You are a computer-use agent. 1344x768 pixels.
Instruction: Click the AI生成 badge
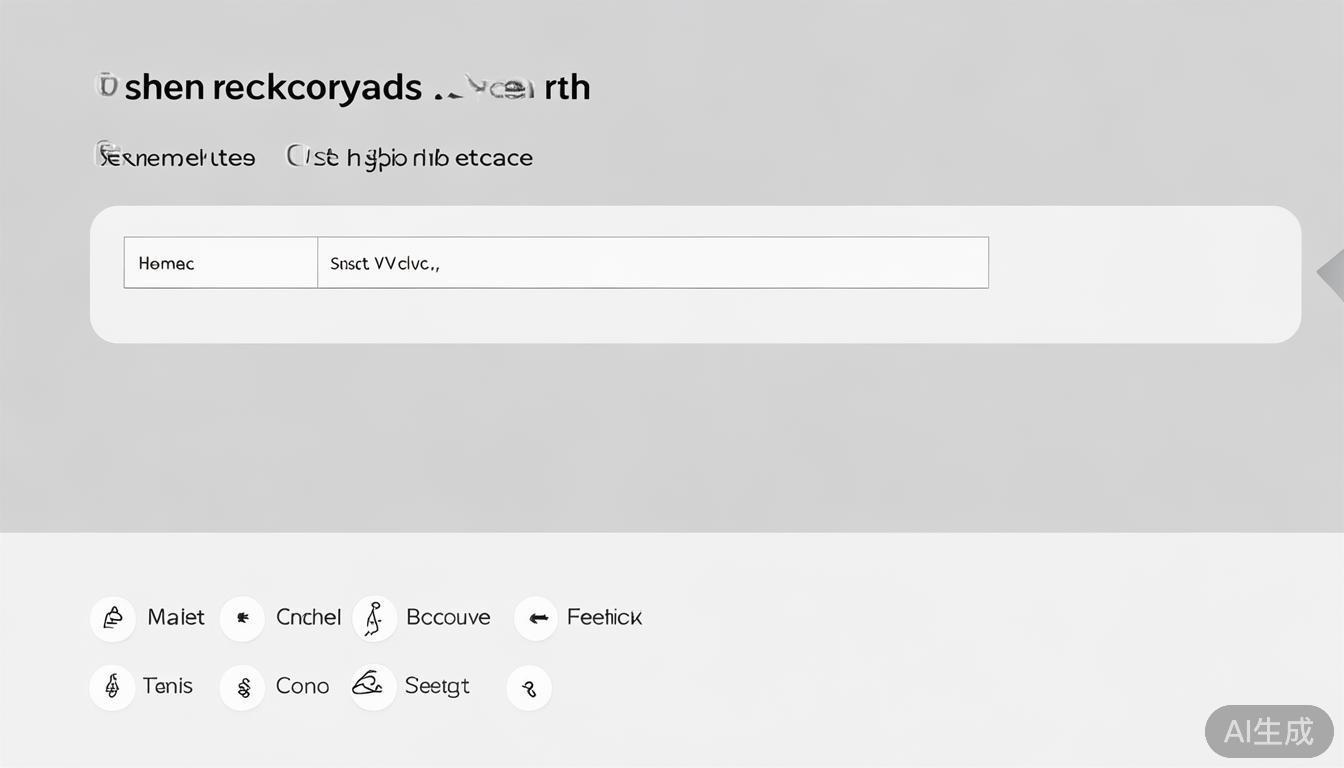(1268, 731)
